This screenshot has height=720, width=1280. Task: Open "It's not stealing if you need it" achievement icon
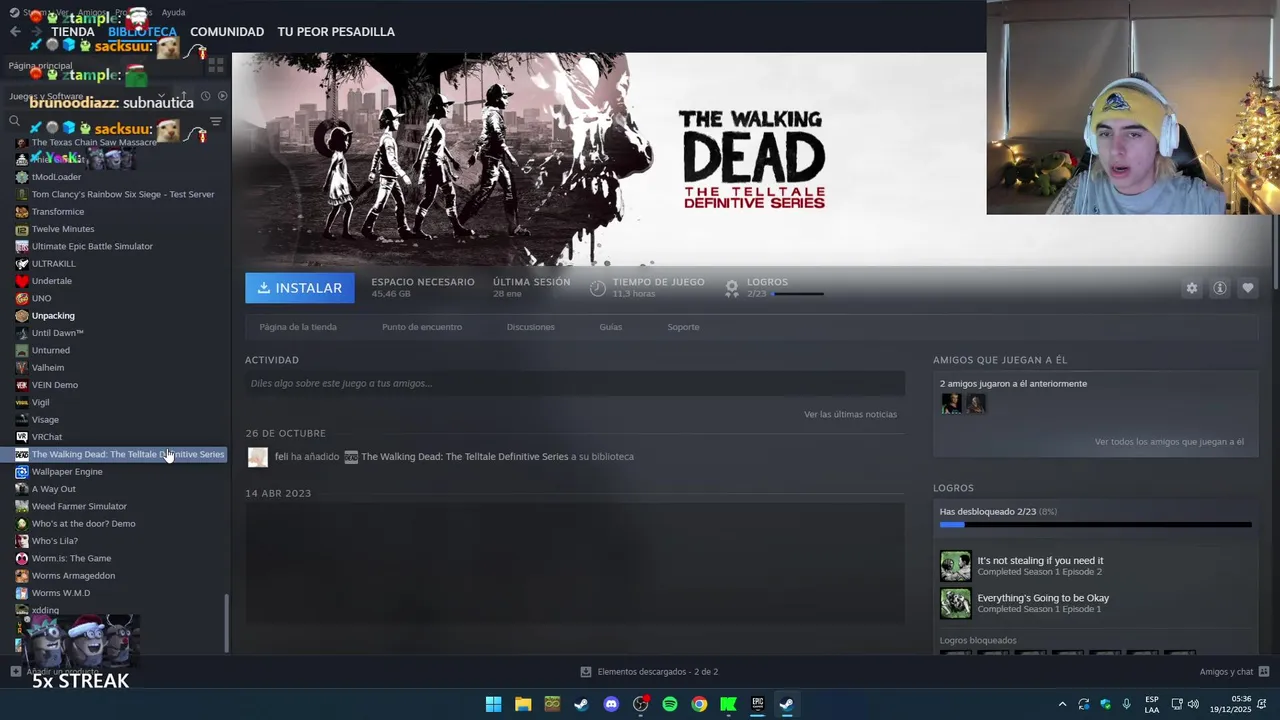point(955,566)
